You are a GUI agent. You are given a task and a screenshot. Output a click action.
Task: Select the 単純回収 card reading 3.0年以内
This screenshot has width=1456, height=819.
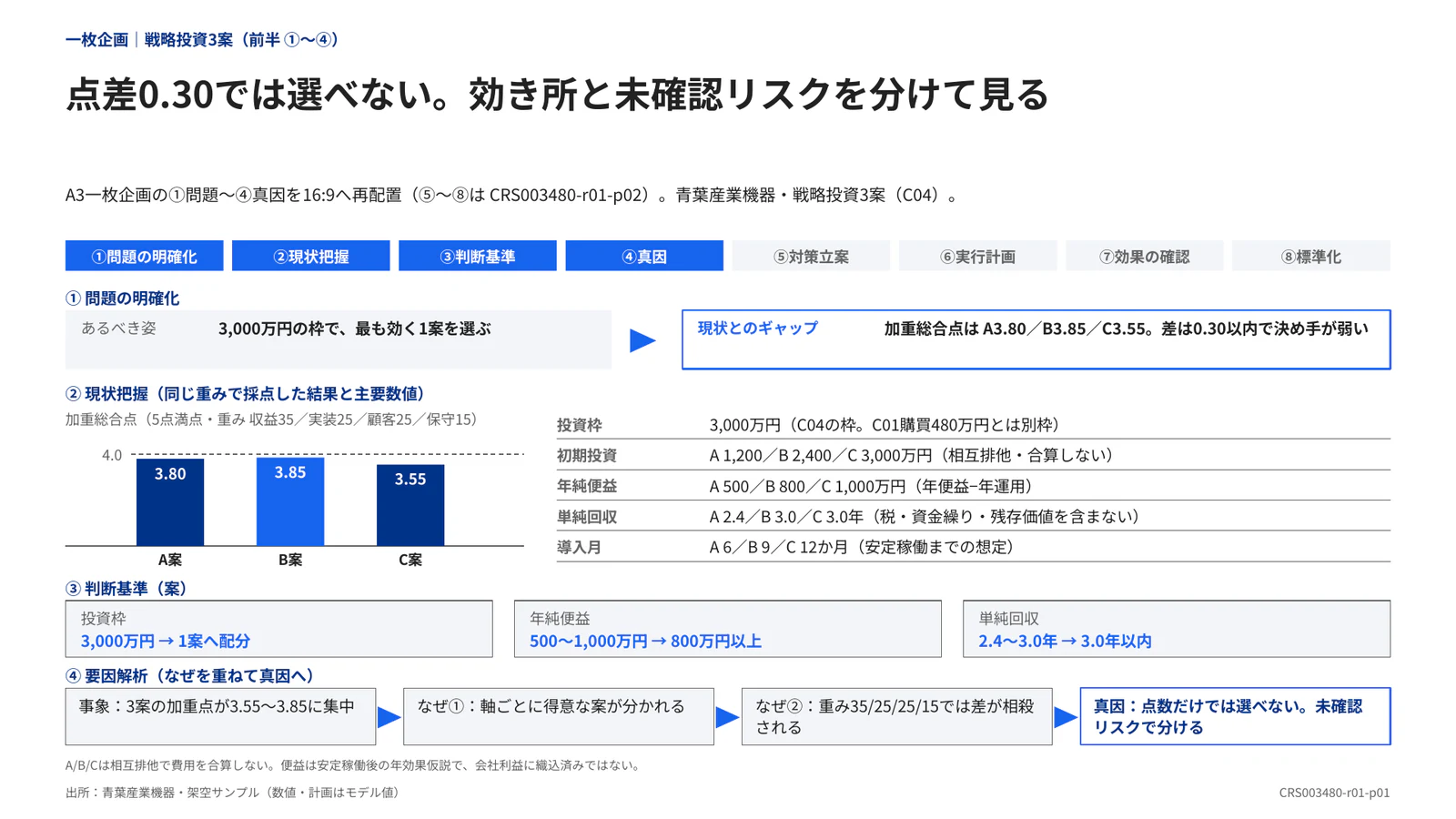(x=1177, y=629)
